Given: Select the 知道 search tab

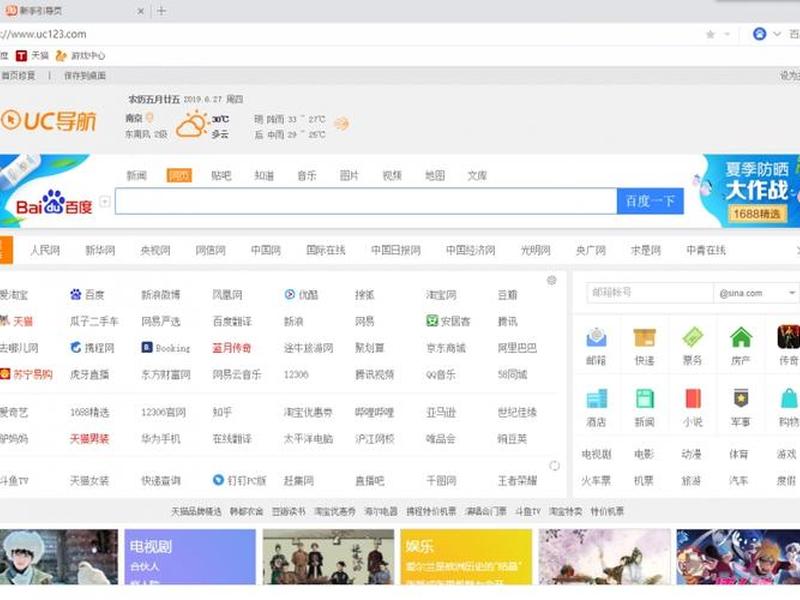Looking at the screenshot, I should [x=264, y=176].
